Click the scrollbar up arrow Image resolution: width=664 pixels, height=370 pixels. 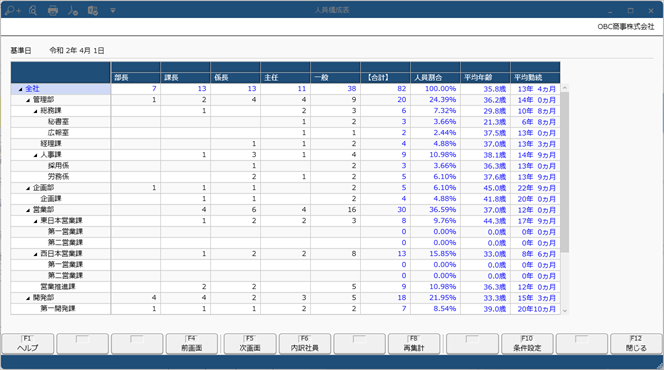pos(564,88)
